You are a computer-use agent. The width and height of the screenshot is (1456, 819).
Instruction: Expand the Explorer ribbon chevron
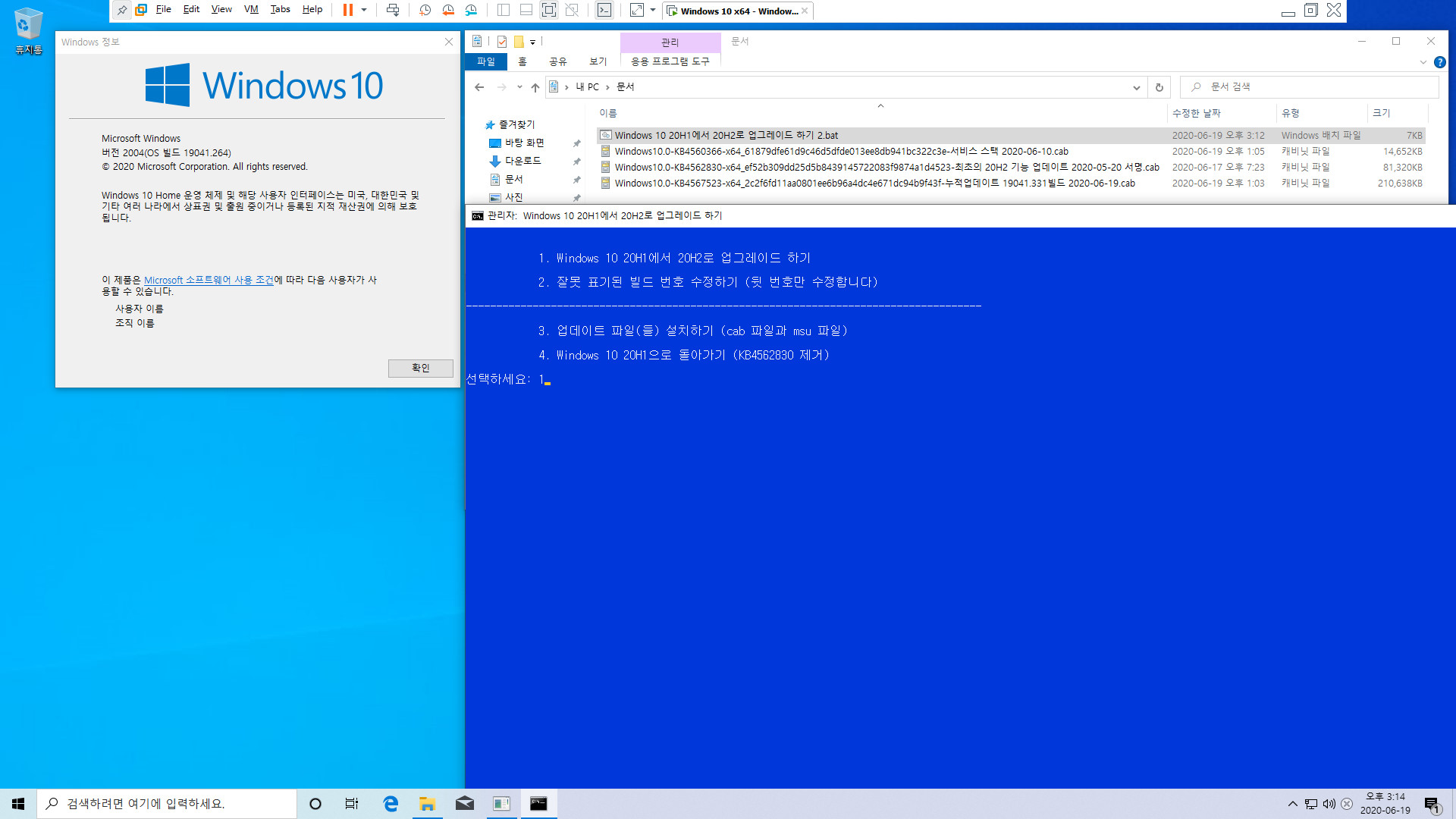1423,62
